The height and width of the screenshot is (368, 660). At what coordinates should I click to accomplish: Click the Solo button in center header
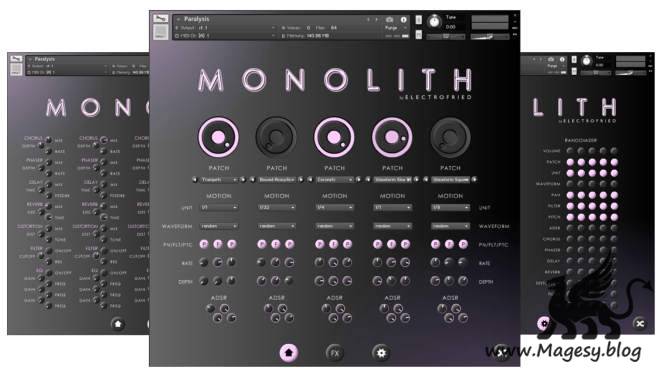point(418,20)
